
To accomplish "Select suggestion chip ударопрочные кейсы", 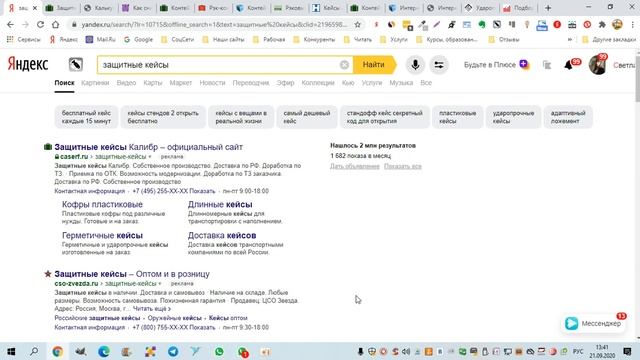I will pyautogui.click(x=513, y=117).
